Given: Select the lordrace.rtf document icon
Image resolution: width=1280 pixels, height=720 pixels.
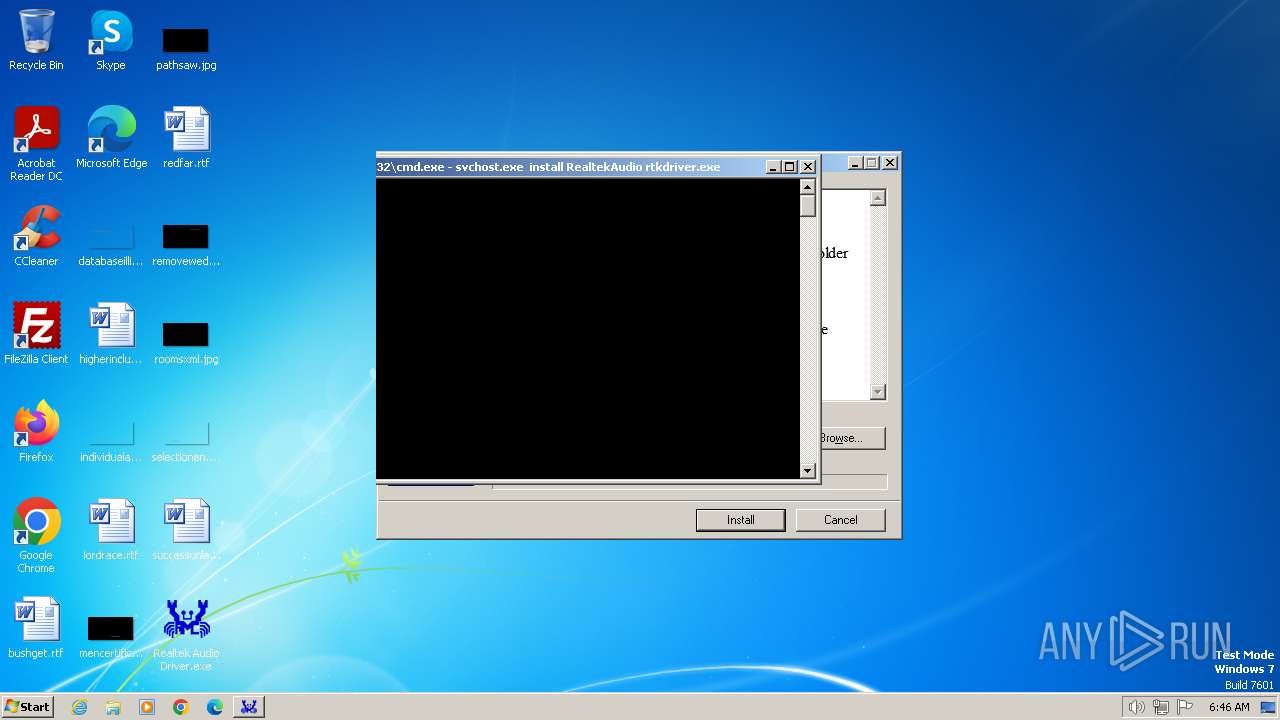Looking at the screenshot, I should [110, 530].
